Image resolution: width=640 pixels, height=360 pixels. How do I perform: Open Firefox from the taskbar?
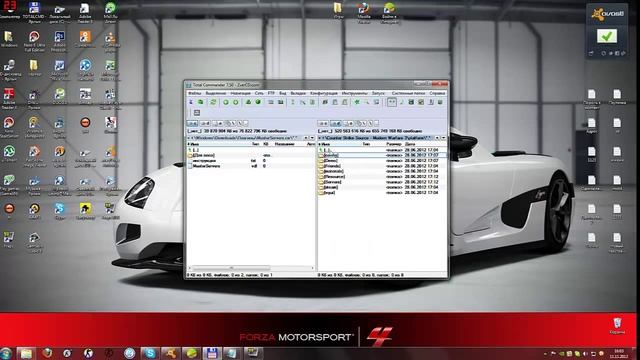click(x=47, y=353)
